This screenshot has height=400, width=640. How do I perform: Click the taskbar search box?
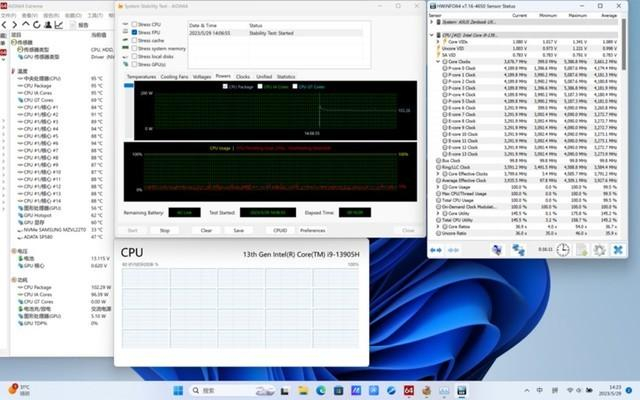tap(231, 391)
